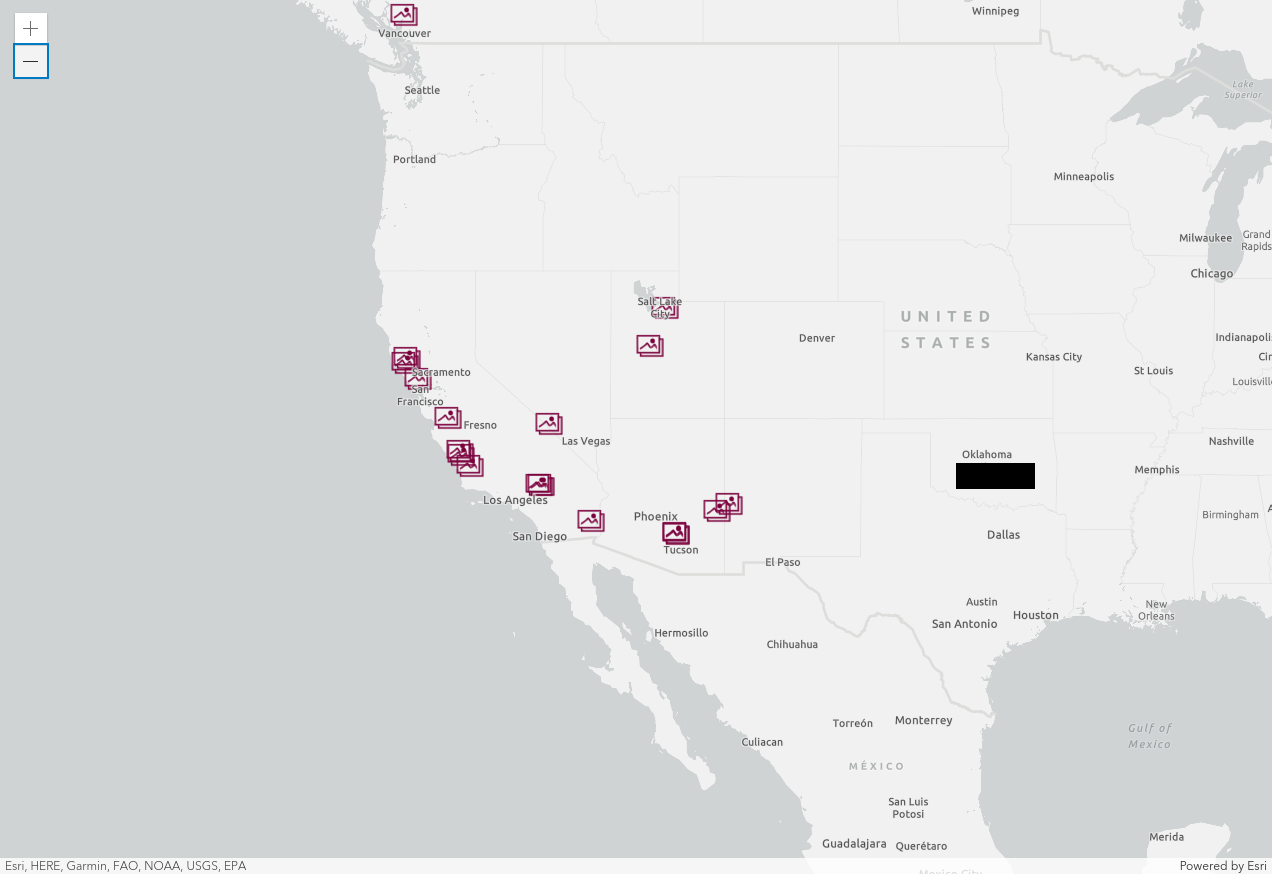
Task: Click the Chicago city label on map
Action: 1211,274
